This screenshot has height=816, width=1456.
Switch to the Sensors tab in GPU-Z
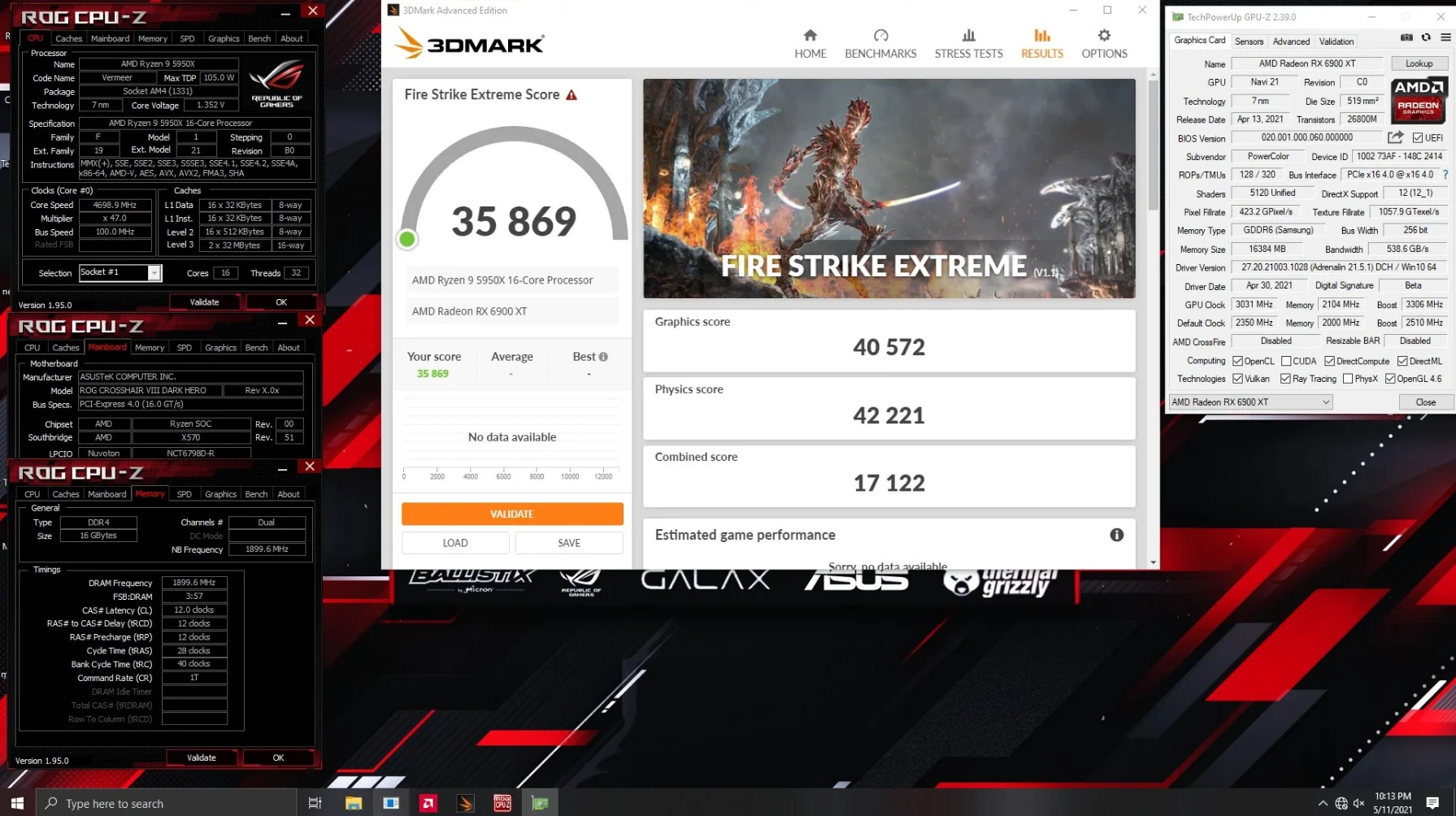coord(1249,41)
